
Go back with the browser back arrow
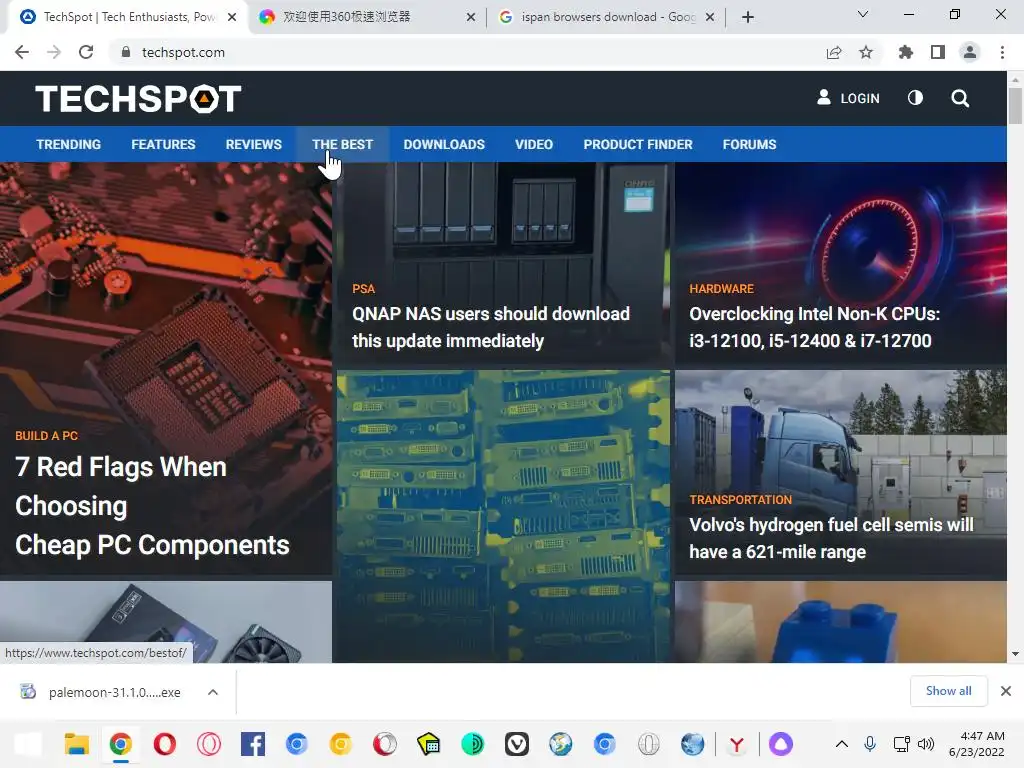click(22, 52)
